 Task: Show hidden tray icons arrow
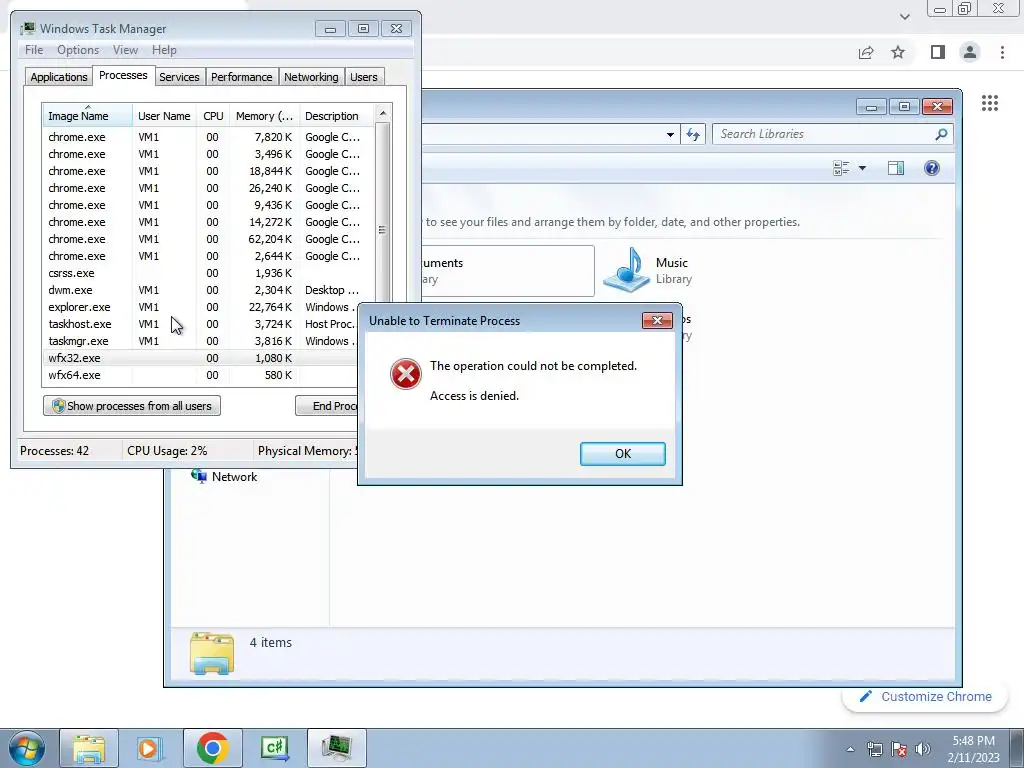click(850, 749)
